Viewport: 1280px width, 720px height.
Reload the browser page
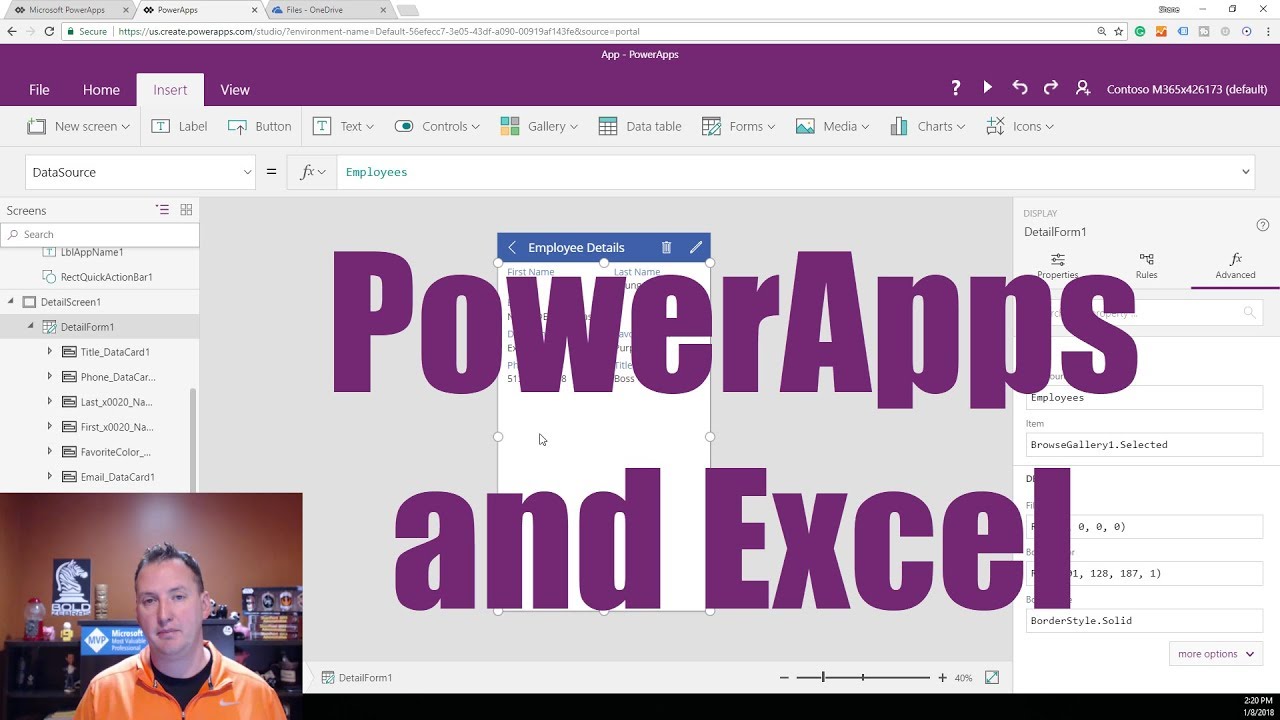point(51,31)
